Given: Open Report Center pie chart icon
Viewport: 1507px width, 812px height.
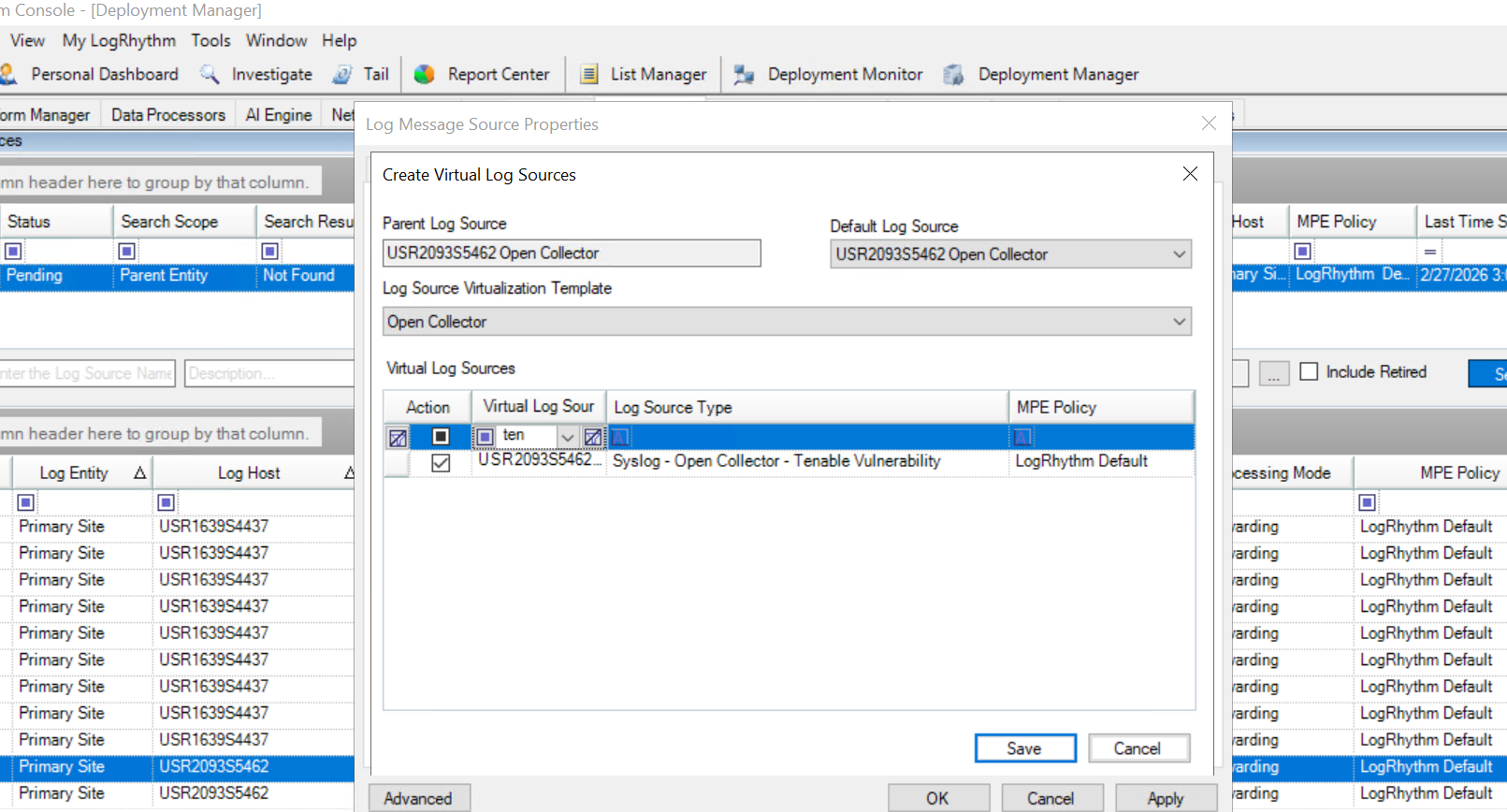Looking at the screenshot, I should coord(425,75).
